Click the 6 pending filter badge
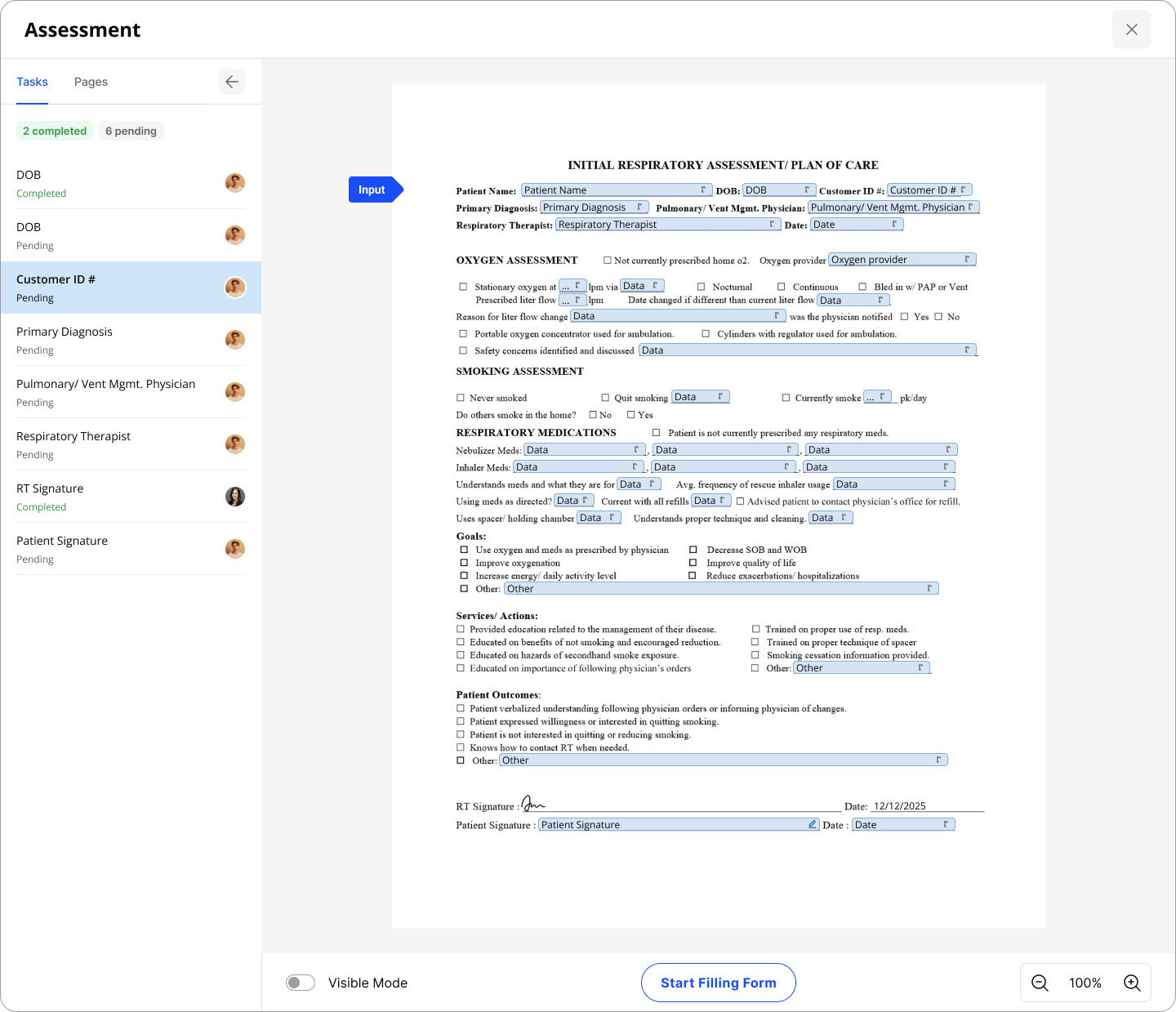 coord(131,131)
